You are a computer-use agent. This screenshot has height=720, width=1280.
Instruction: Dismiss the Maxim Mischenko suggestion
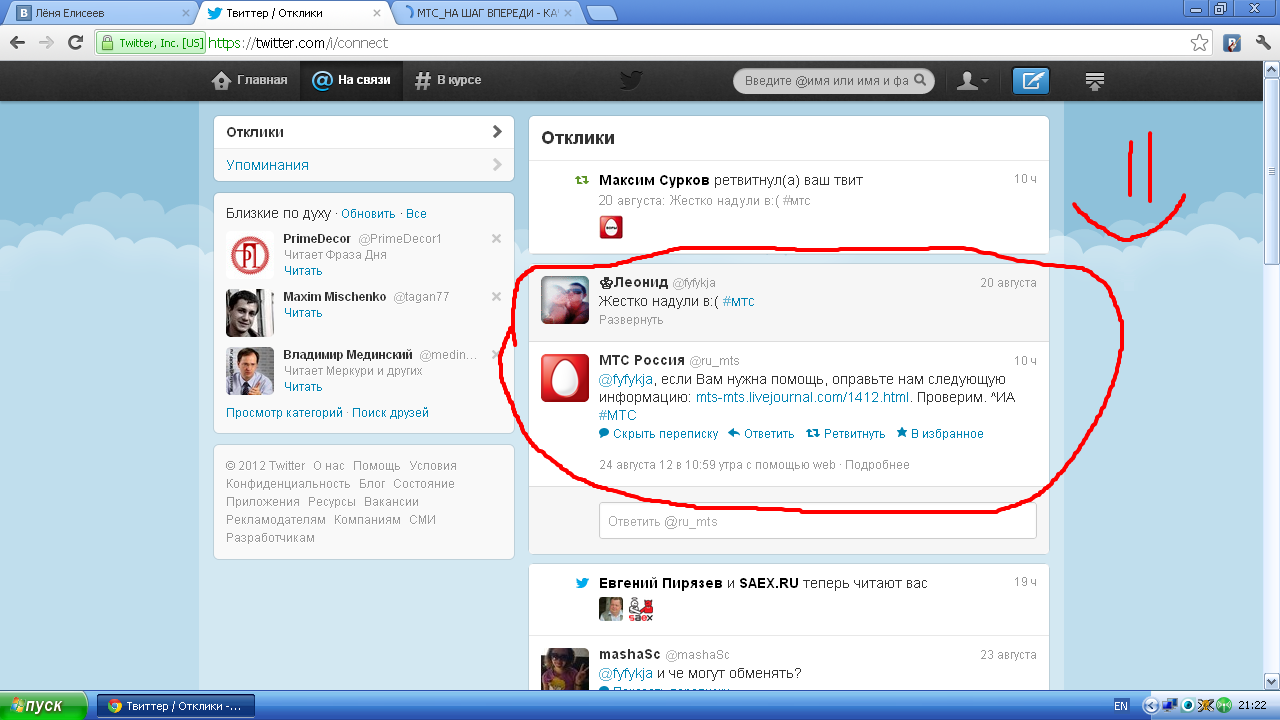496,297
